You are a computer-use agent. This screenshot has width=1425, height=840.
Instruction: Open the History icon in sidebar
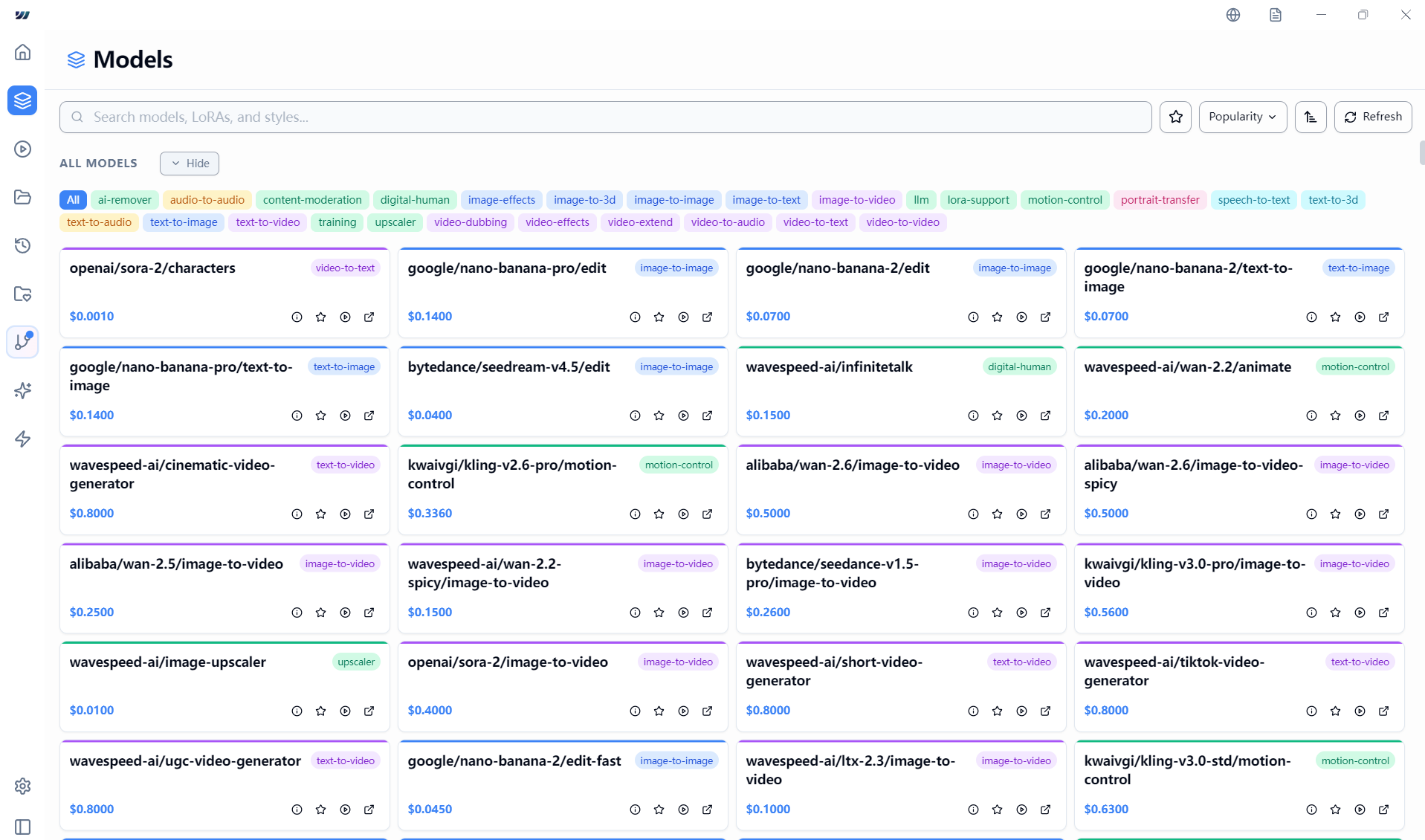coord(22,245)
